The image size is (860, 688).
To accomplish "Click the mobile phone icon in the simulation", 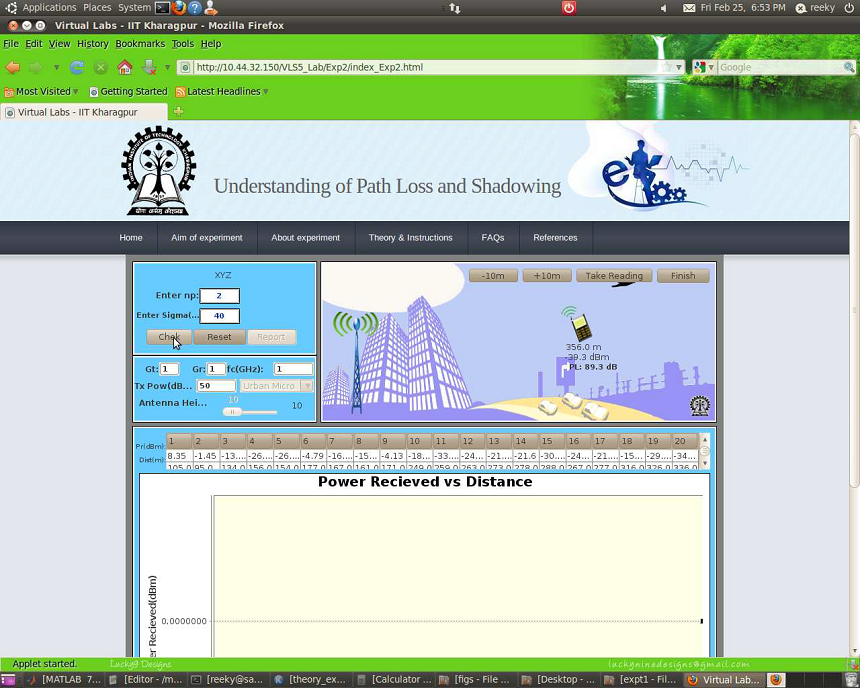I will click(580, 325).
